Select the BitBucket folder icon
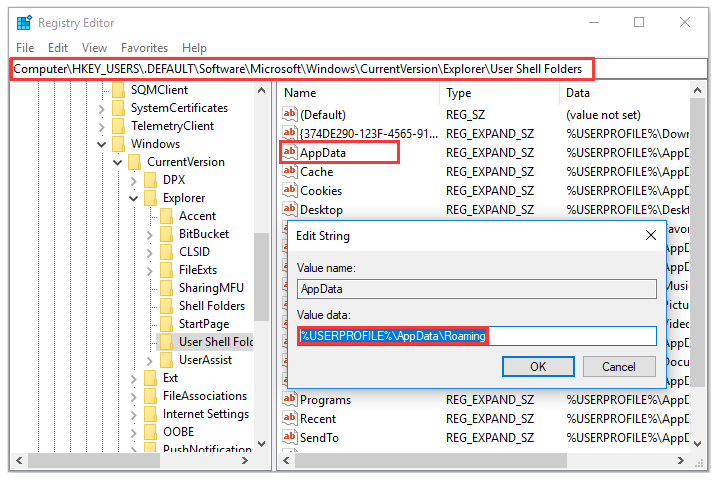 click(x=167, y=234)
